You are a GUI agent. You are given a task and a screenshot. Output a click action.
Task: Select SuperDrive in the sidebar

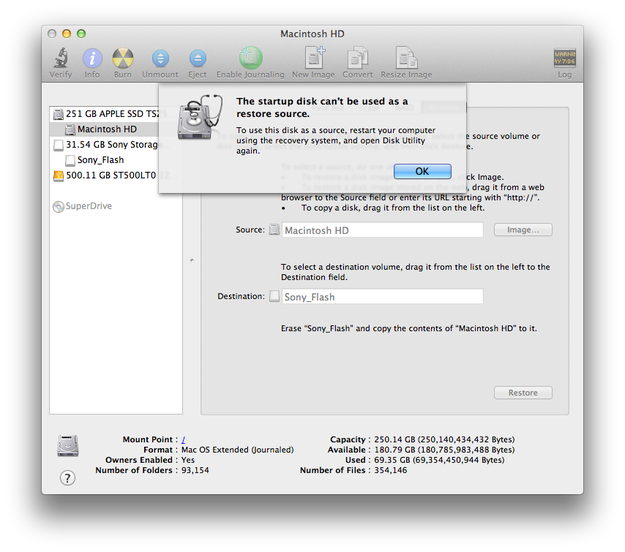(83, 206)
